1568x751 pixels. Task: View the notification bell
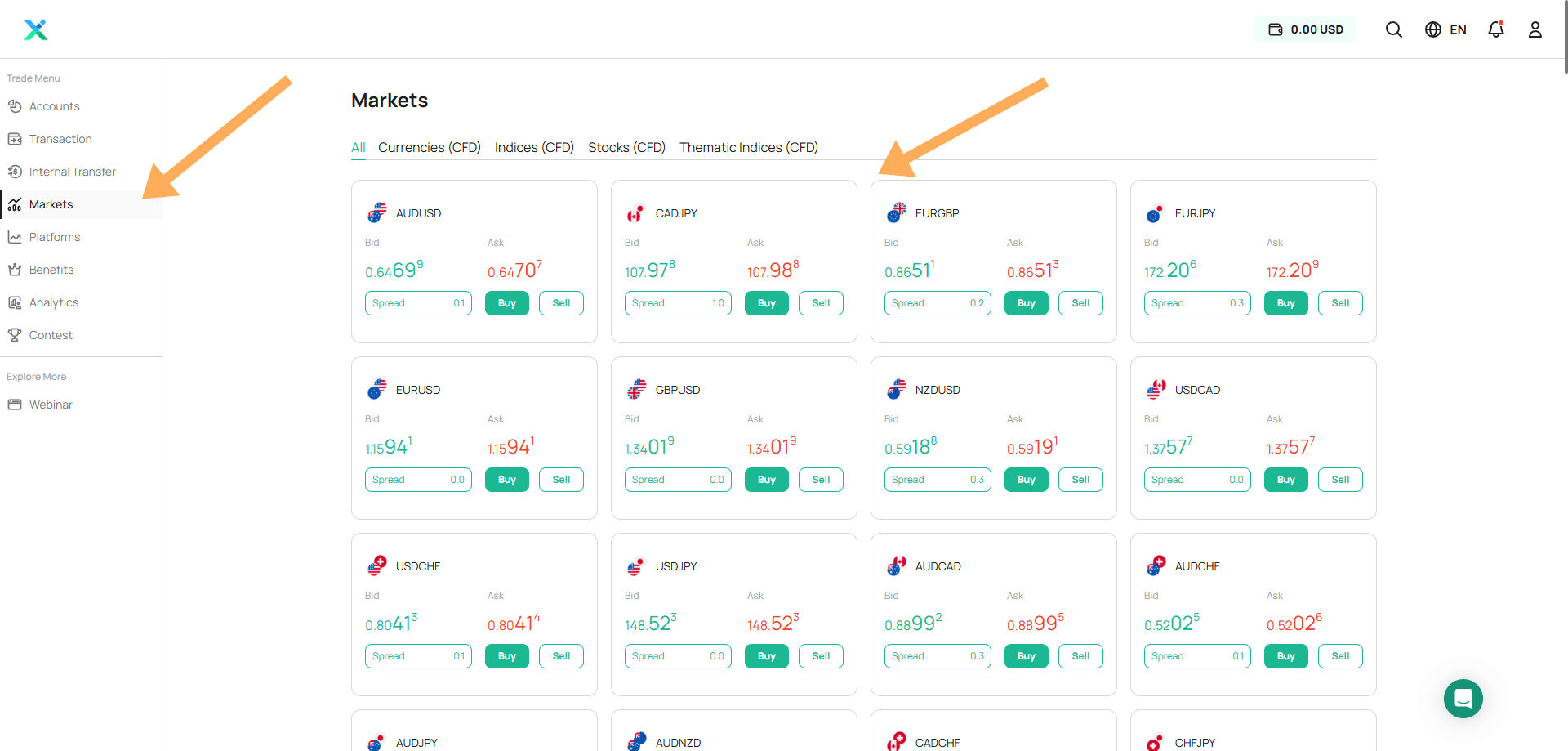pyautogui.click(x=1497, y=29)
